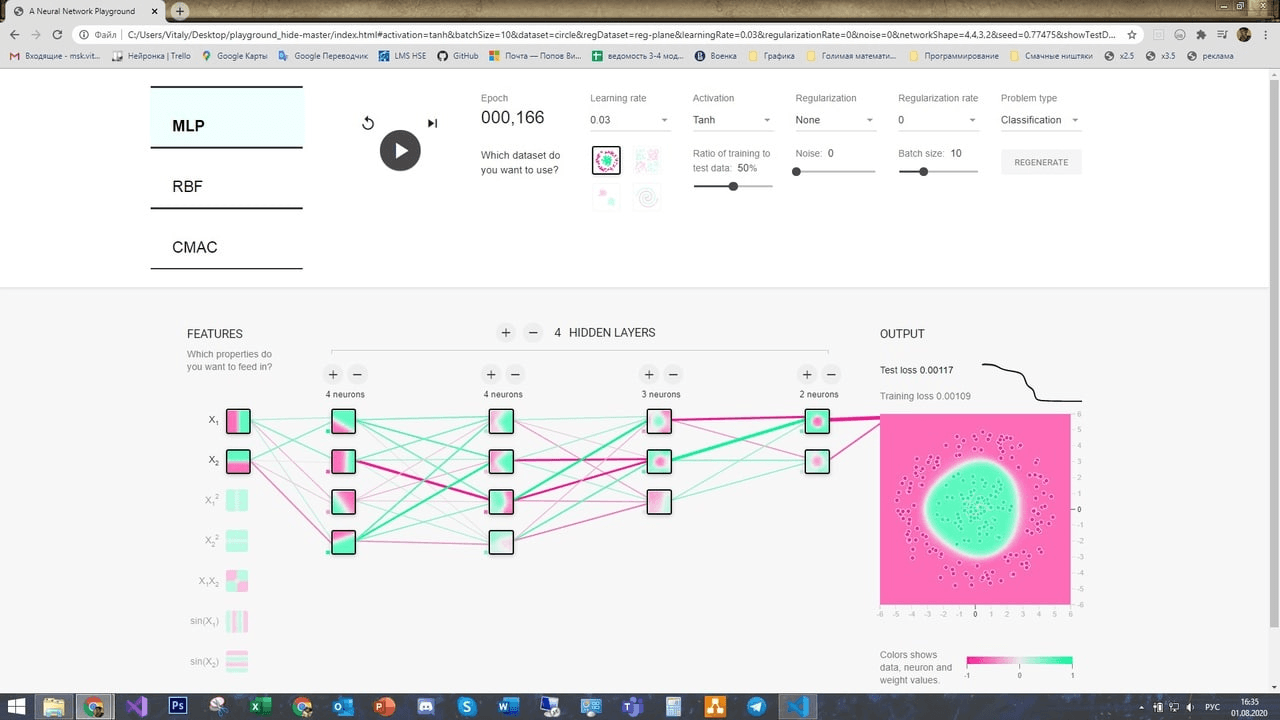The image size is (1280, 720).
Task: Step one epoch with the step icon
Action: 432,123
